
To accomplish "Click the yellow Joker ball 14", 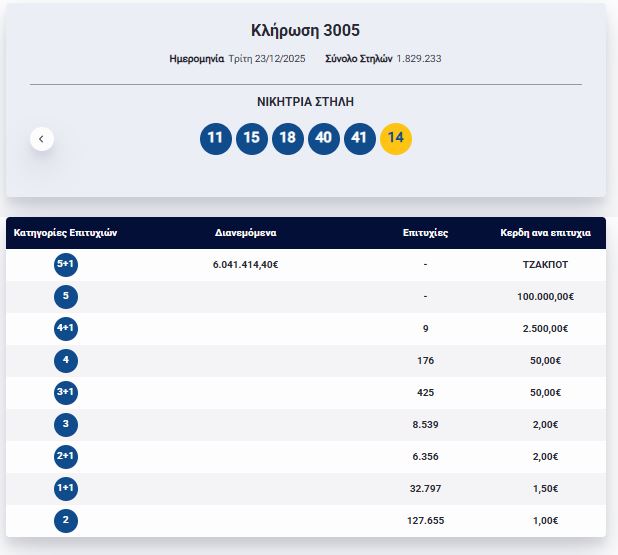I will pyautogui.click(x=395, y=139).
